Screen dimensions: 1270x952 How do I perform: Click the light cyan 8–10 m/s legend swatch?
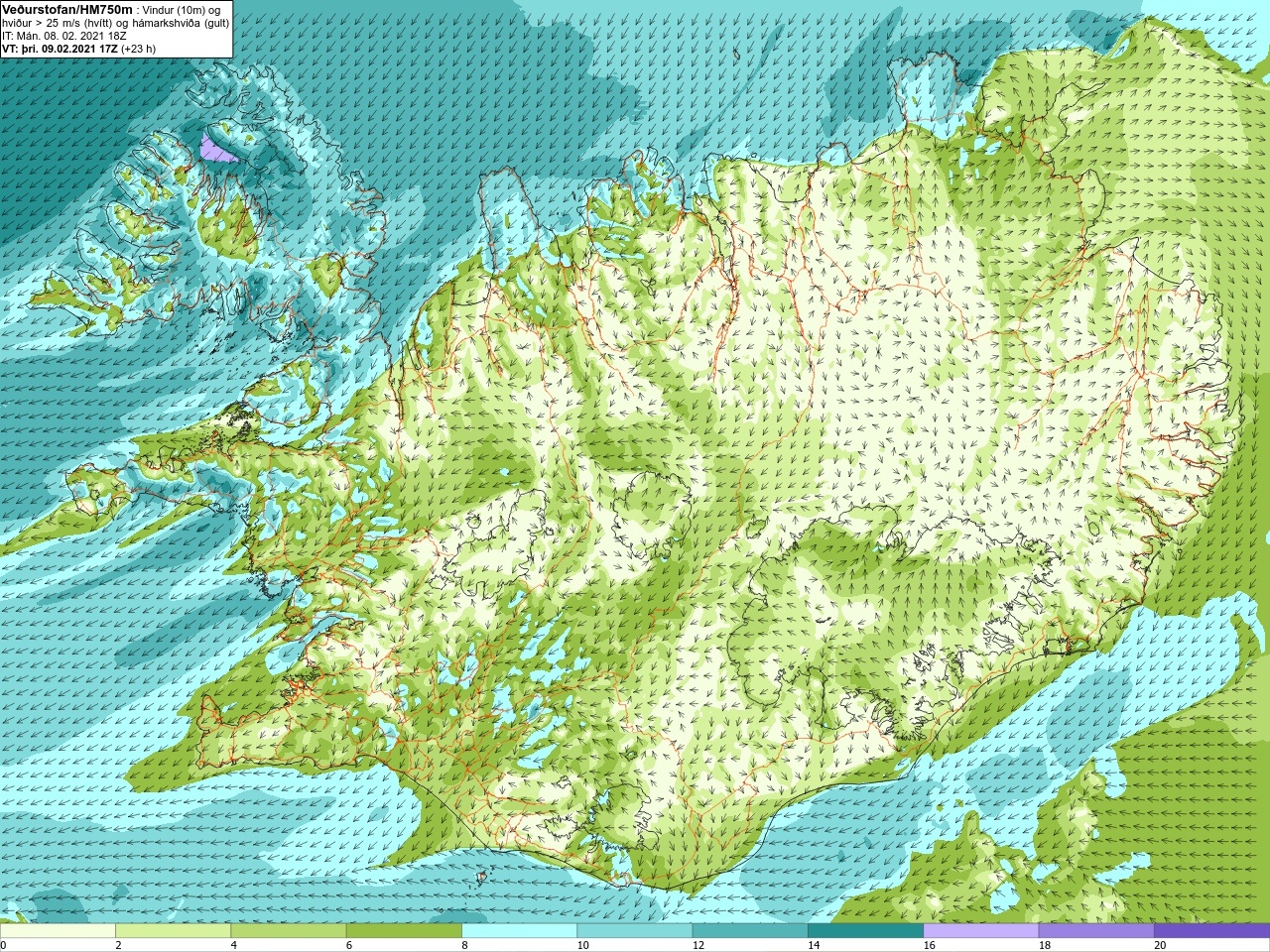pos(519,930)
